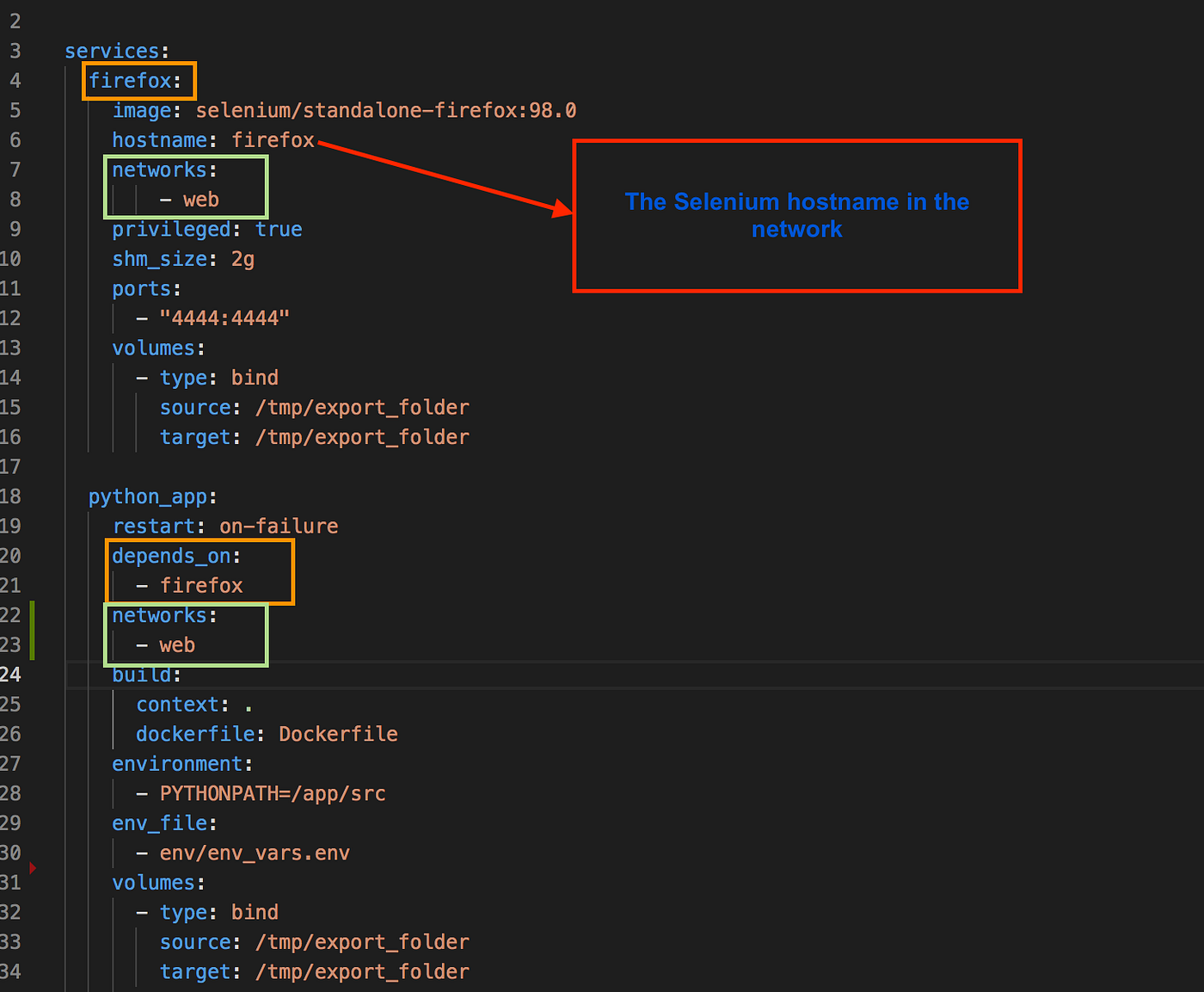The image size is (1204, 992).
Task: Click the 'true' value after privileged
Action: (x=279, y=230)
